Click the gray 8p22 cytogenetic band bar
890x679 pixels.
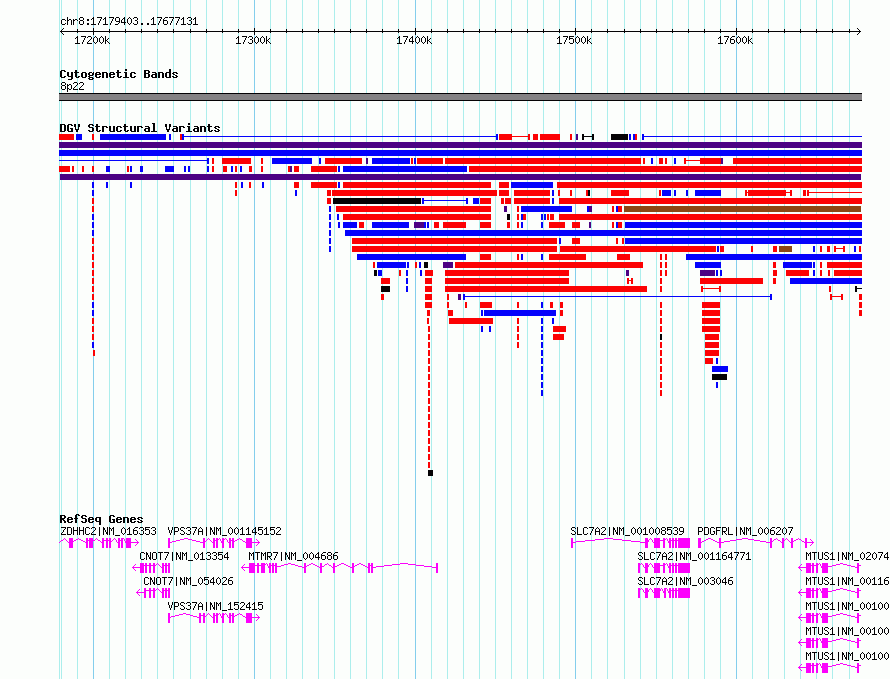(x=460, y=97)
